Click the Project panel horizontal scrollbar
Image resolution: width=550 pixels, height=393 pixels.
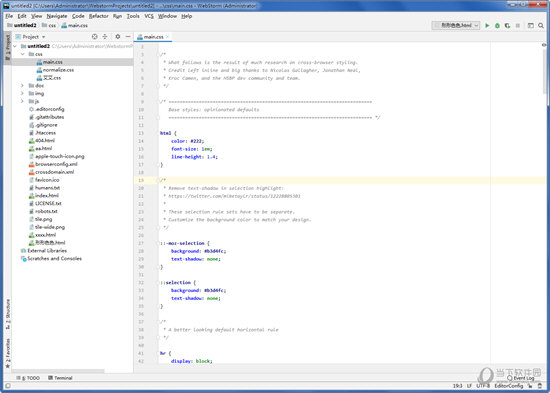58,371
